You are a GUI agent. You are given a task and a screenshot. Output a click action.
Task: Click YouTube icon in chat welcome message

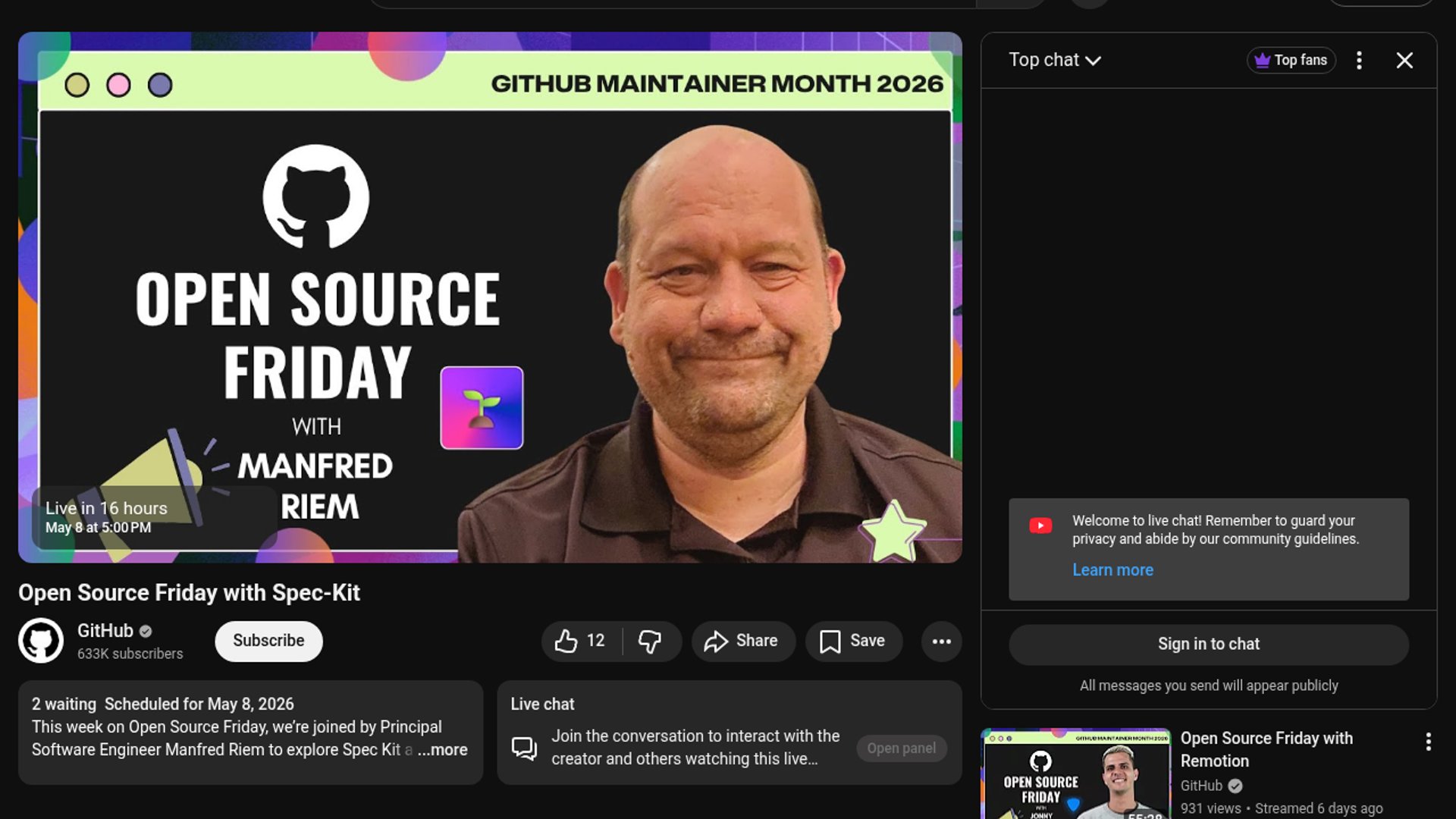click(1040, 526)
